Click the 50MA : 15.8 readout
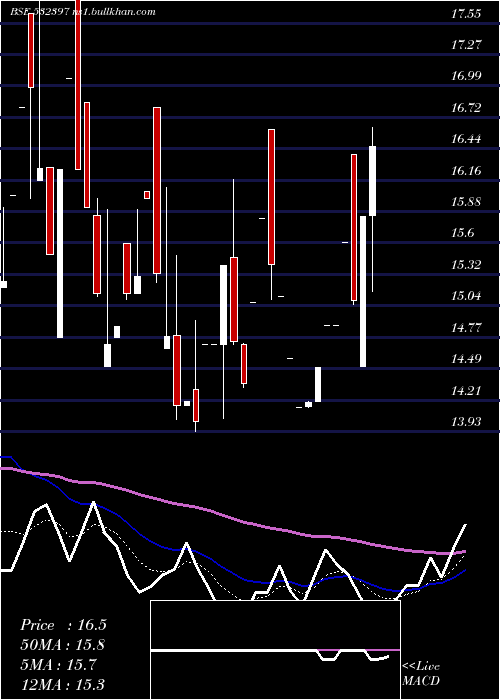Screen dimensions: 500x700 [62, 645]
